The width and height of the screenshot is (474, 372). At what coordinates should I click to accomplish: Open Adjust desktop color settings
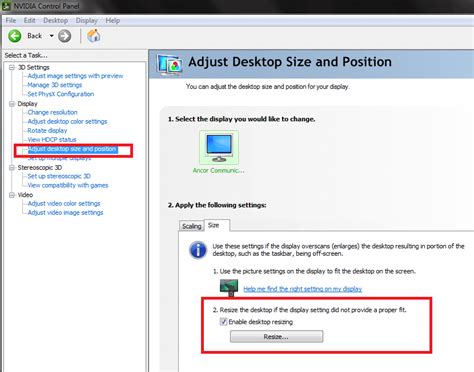pyautogui.click(x=67, y=121)
